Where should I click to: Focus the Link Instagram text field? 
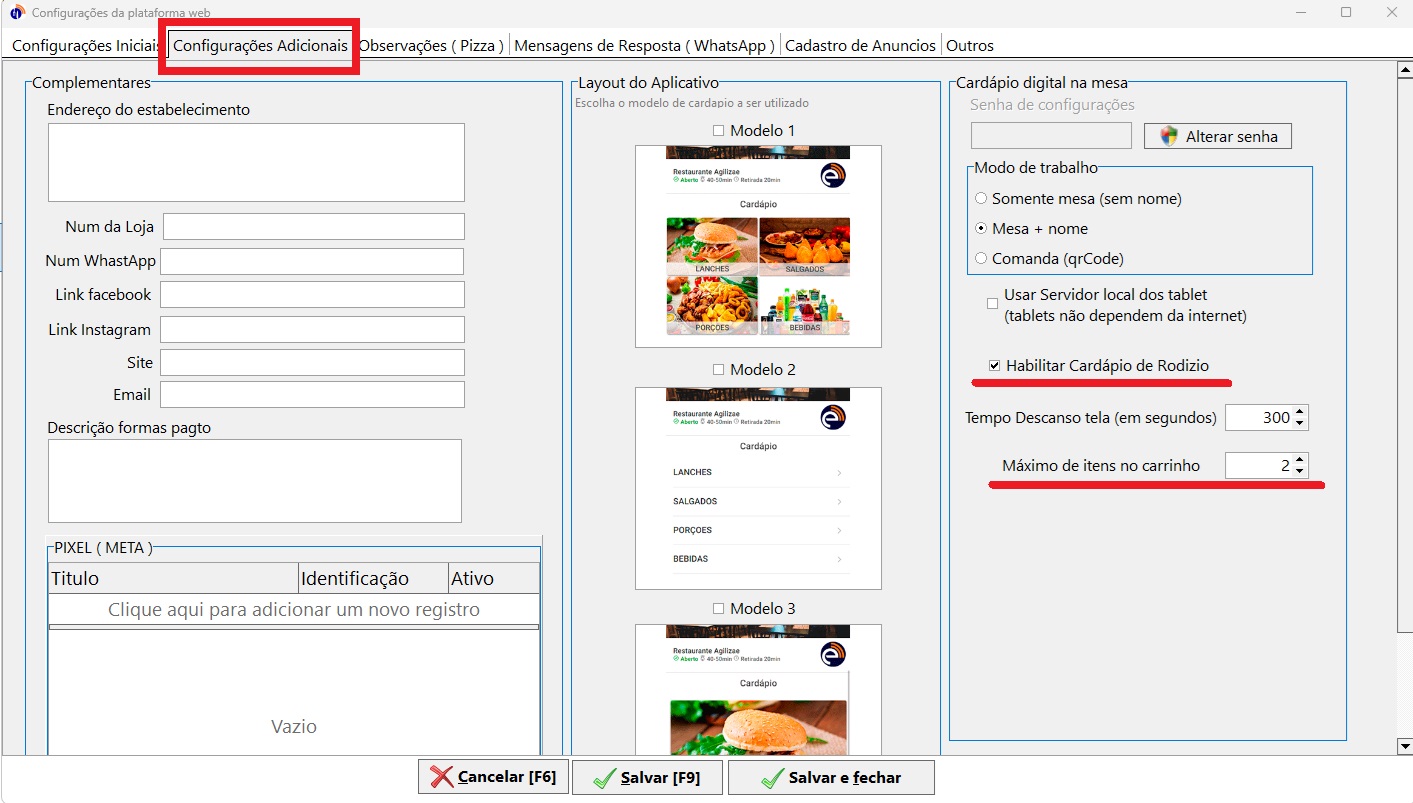click(x=312, y=330)
